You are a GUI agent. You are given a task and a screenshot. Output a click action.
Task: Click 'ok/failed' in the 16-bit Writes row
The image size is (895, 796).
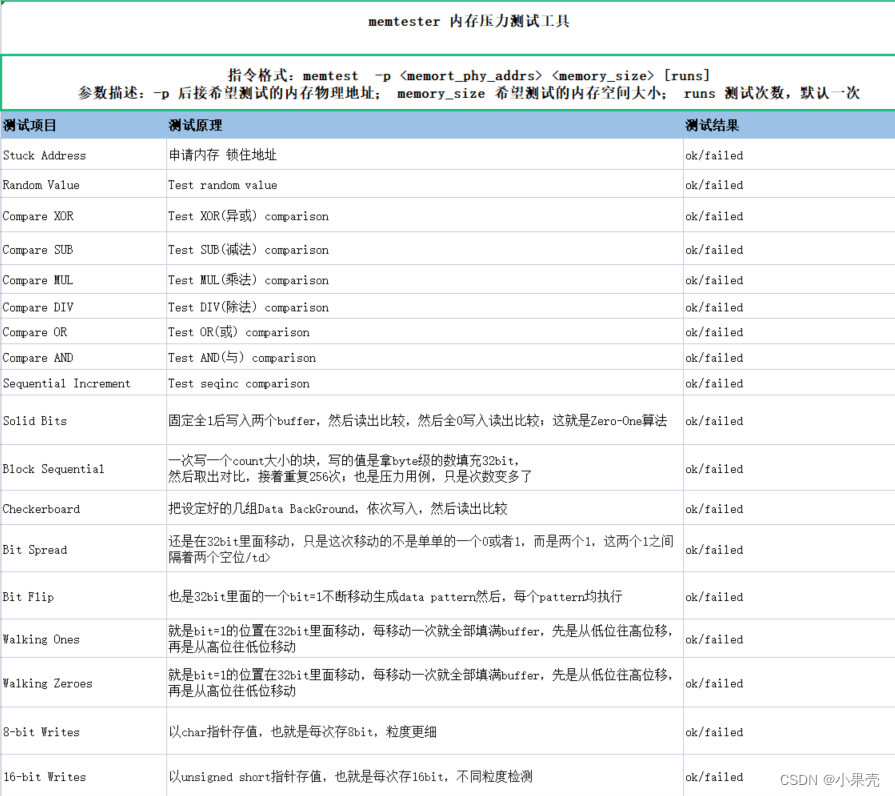pos(714,777)
